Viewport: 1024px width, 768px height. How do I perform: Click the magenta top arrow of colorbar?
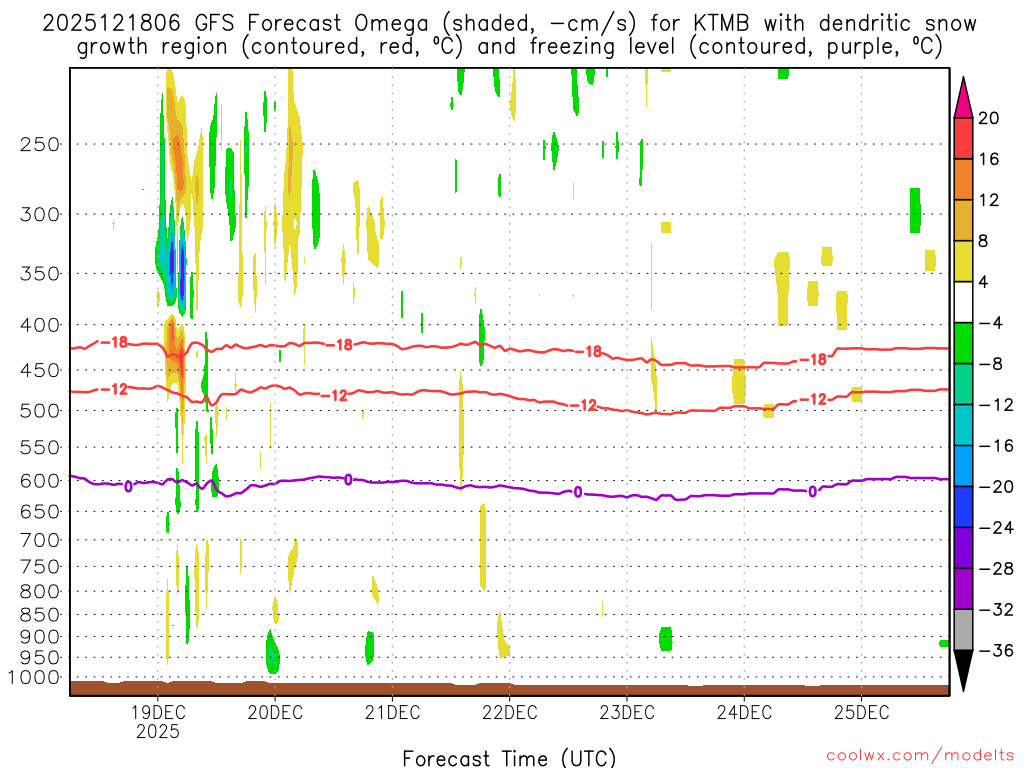(x=963, y=98)
